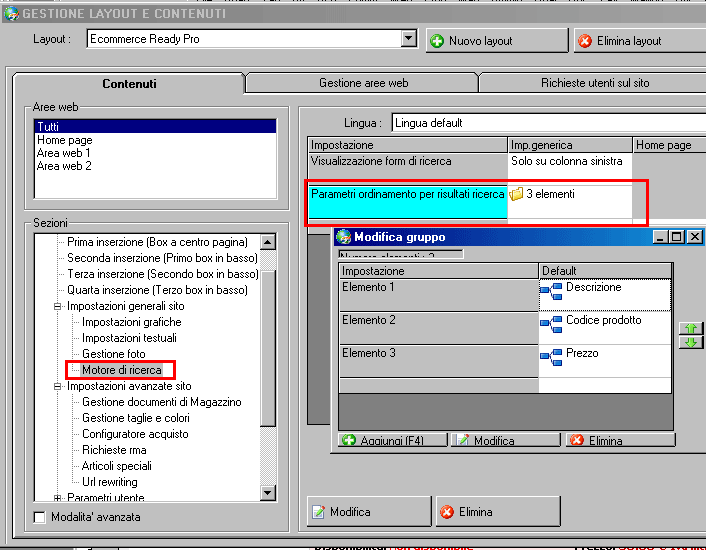Click the Default column header in dialog

click(x=605, y=271)
